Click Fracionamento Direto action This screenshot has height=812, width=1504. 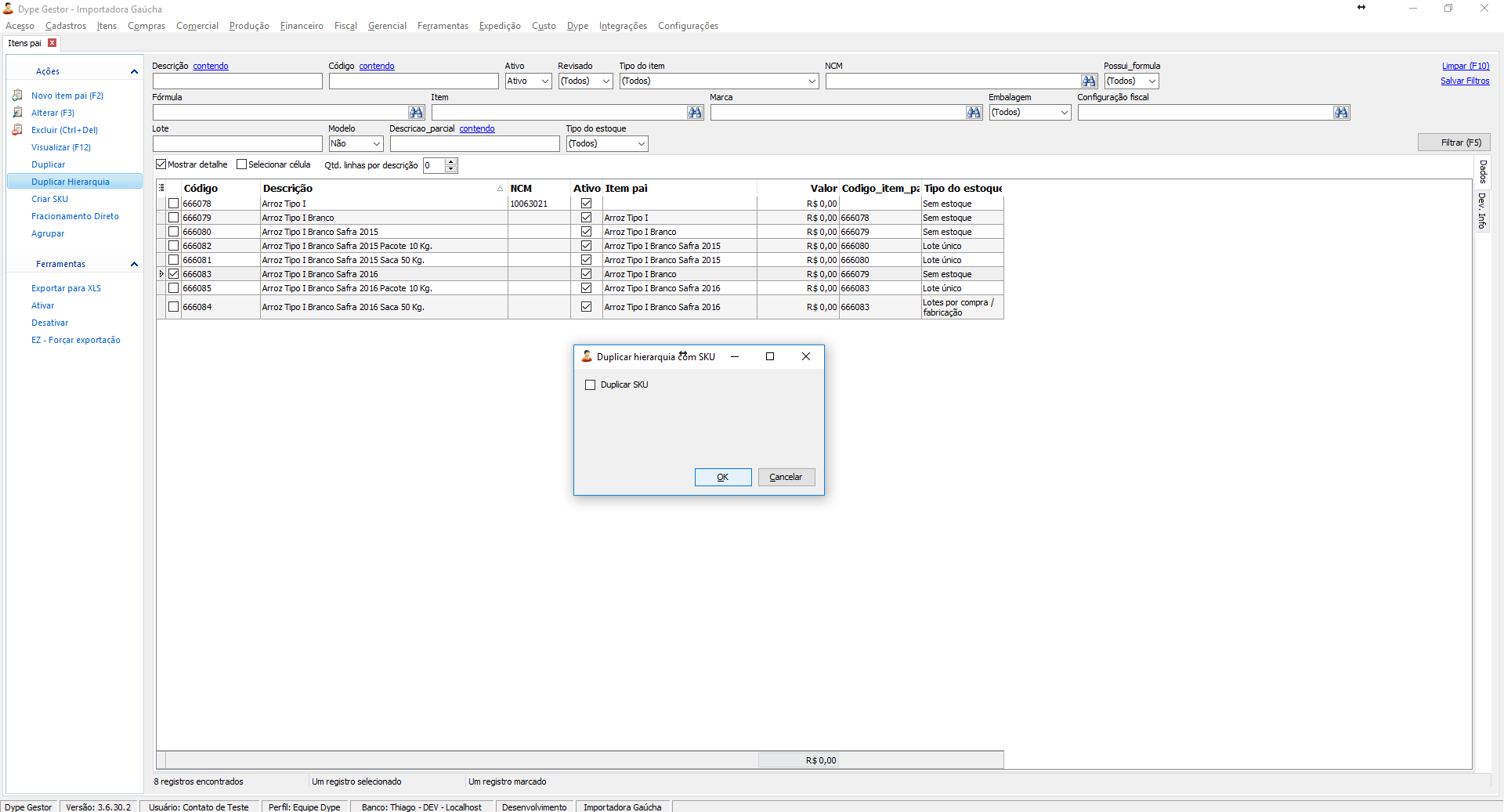(x=75, y=216)
